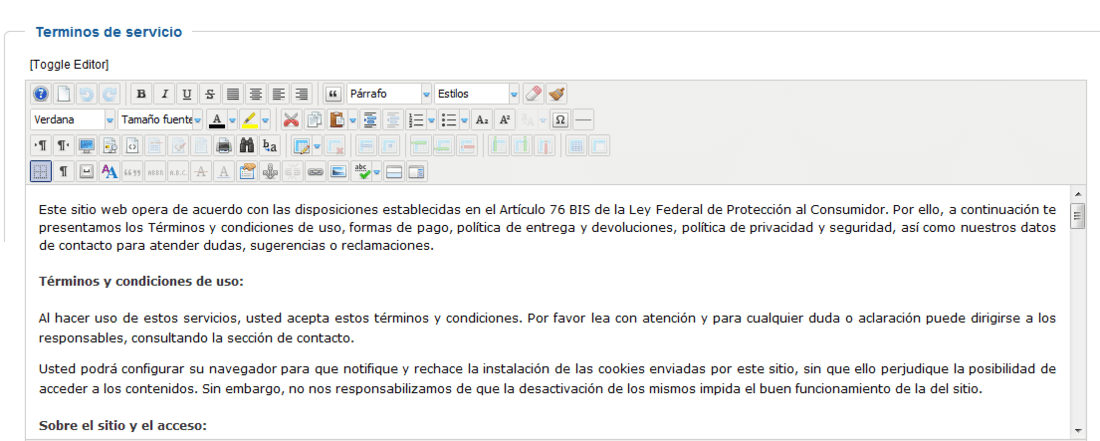
Task: Open the source code view icon
Action: (133, 146)
